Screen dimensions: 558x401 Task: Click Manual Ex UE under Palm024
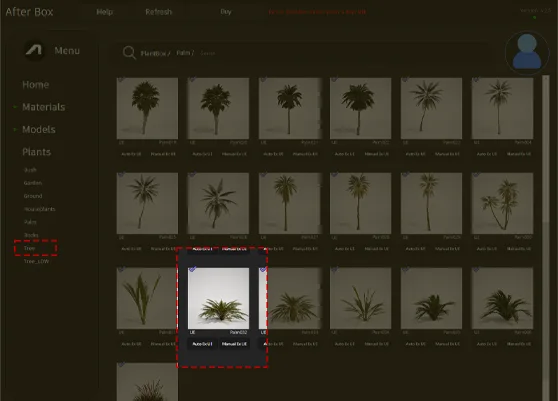click(x=518, y=154)
